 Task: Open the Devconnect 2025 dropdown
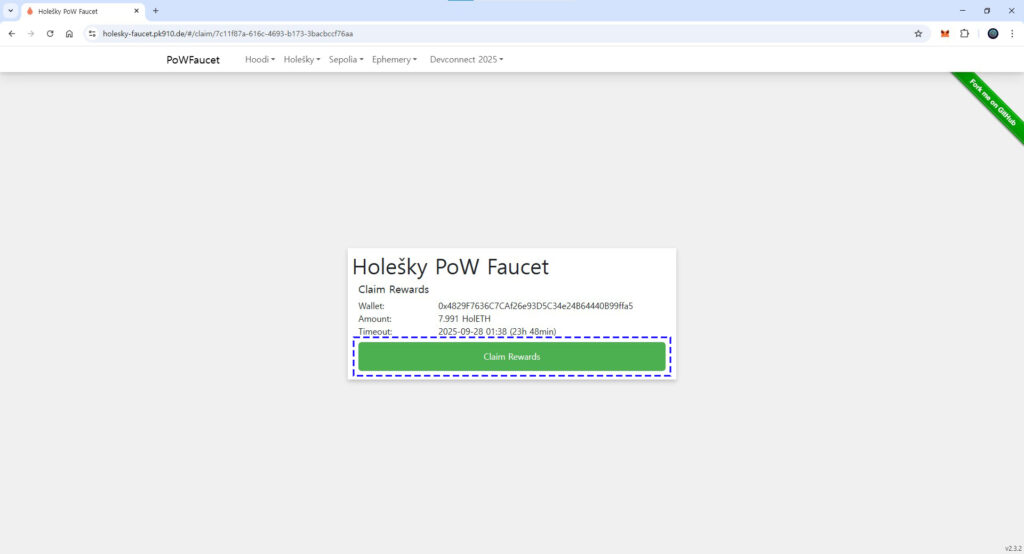click(466, 60)
